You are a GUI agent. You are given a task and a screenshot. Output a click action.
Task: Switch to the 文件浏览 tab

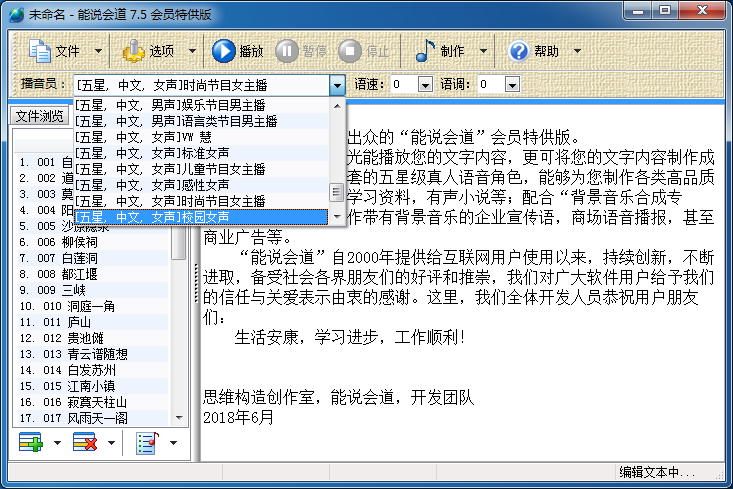[x=39, y=116]
